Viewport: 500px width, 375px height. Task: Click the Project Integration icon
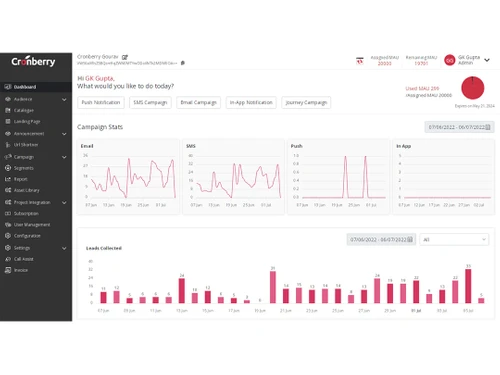point(8,202)
